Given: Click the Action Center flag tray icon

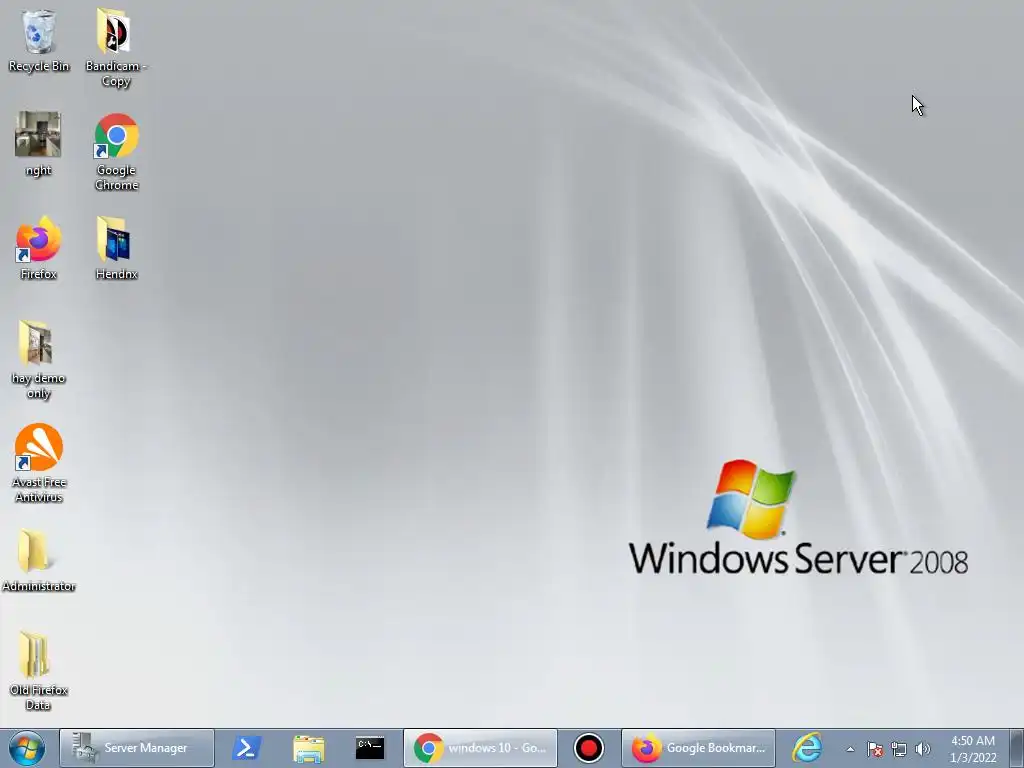Looking at the screenshot, I should (875, 749).
